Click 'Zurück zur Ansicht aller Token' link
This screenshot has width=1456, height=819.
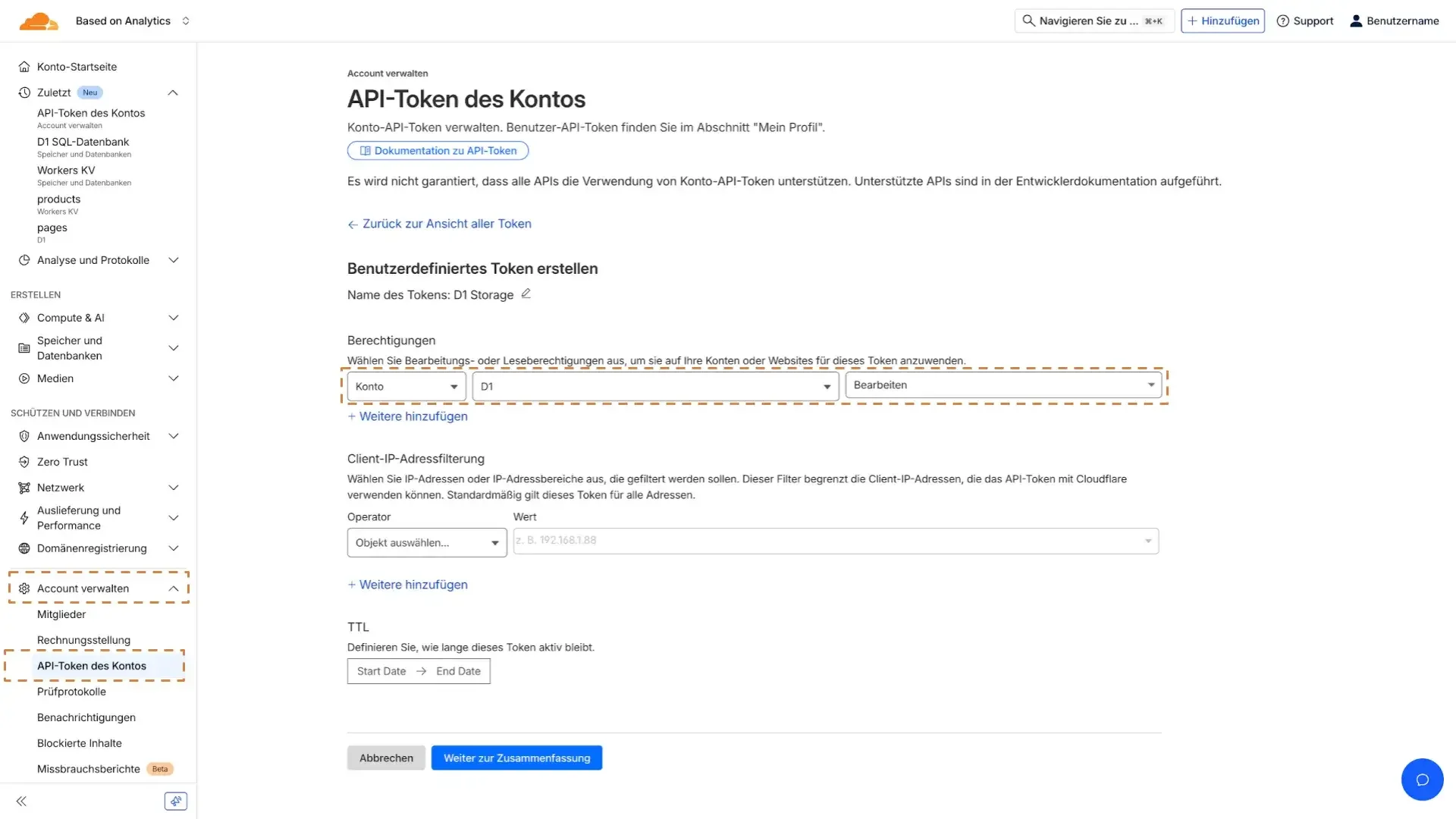[446, 224]
